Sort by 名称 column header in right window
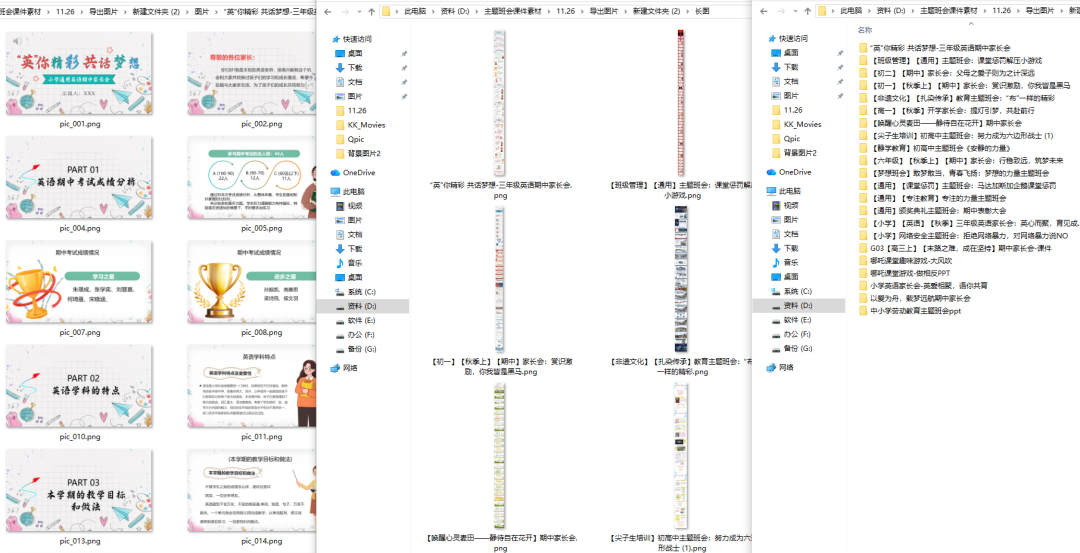 pos(865,30)
